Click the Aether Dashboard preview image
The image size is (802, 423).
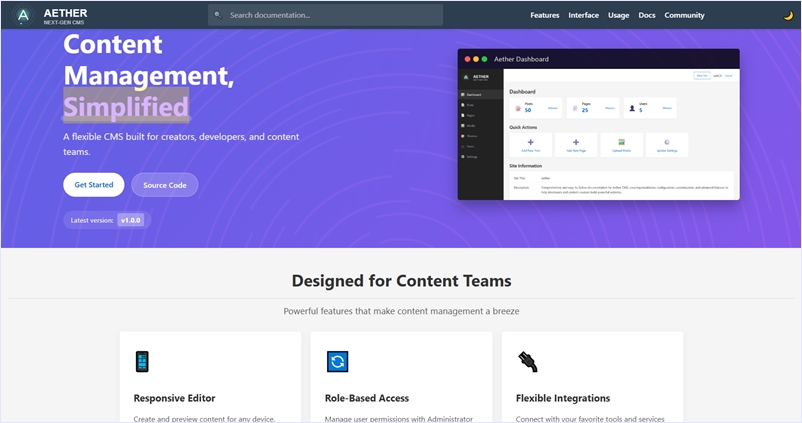(598, 125)
